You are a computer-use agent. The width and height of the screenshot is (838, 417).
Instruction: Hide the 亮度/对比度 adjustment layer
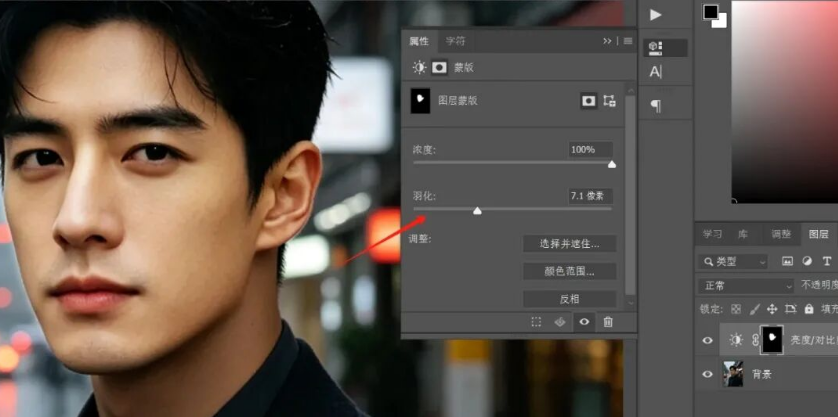(708, 340)
